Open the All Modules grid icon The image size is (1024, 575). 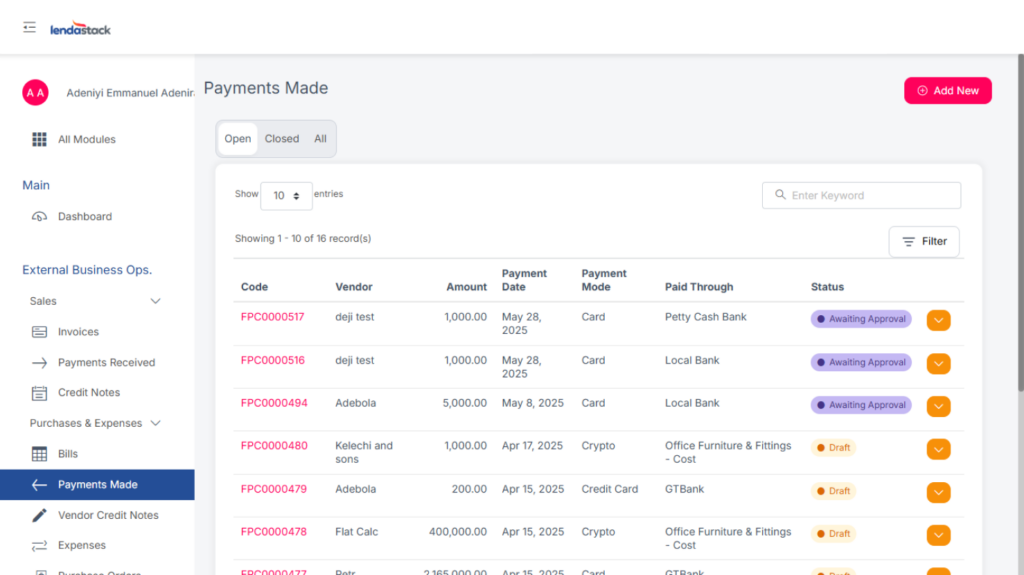pos(39,140)
